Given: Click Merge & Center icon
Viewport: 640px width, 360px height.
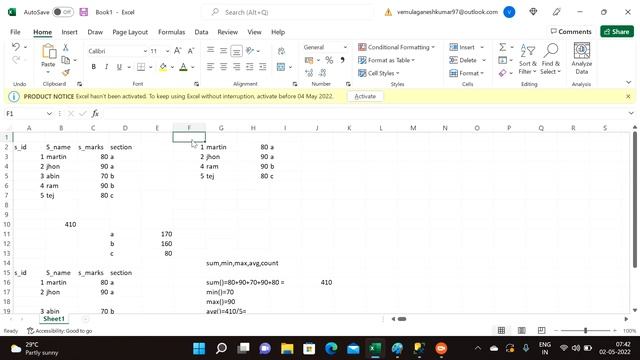Looking at the screenshot, I should pyautogui.click(x=281, y=67).
